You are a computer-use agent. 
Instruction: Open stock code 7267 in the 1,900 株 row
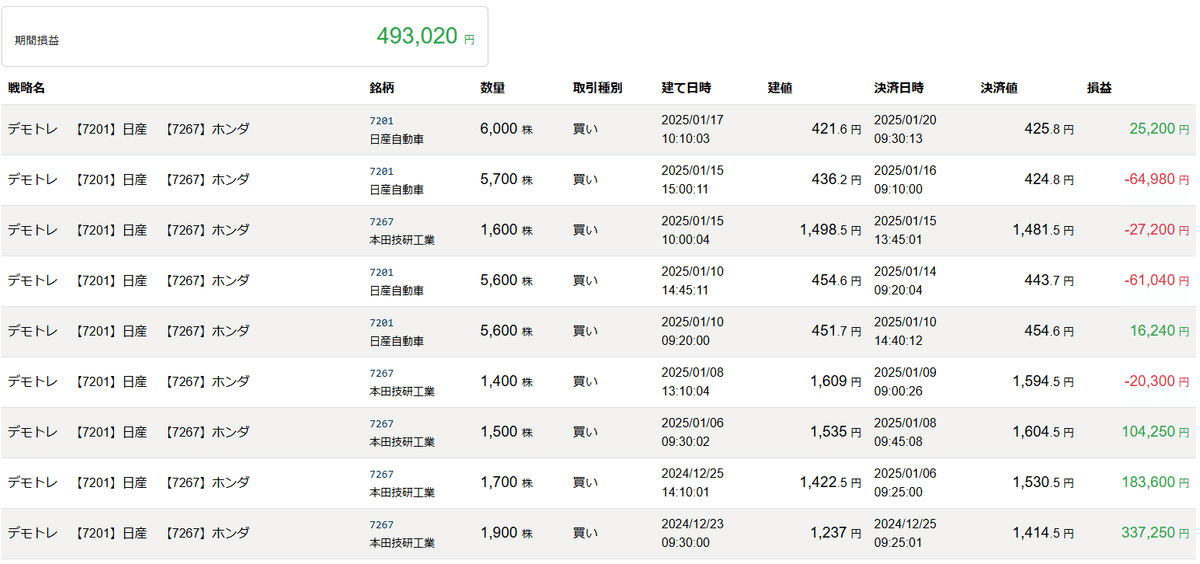point(381,524)
